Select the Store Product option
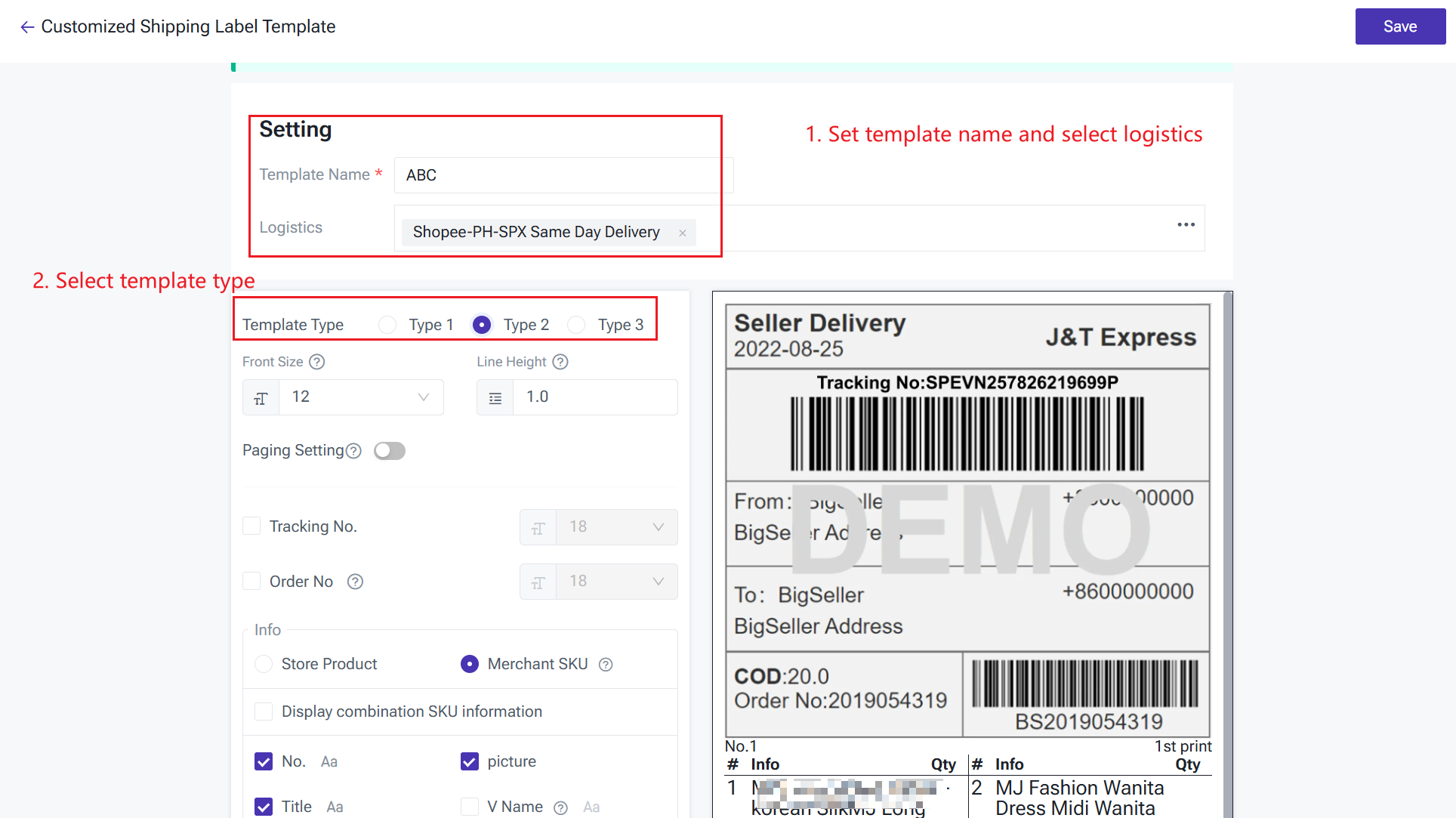Image resolution: width=1456 pixels, height=818 pixels. [x=264, y=664]
